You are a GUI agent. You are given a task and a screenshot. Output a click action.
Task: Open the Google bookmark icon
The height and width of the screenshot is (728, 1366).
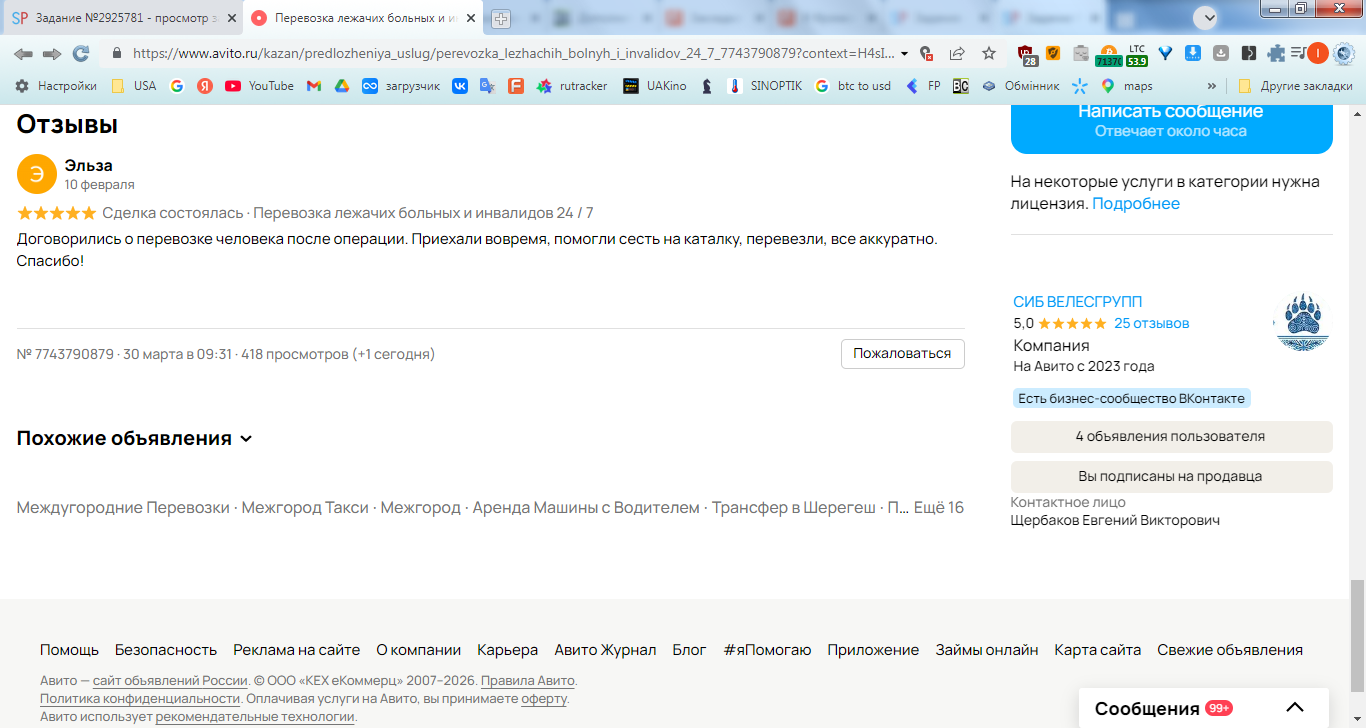point(177,86)
